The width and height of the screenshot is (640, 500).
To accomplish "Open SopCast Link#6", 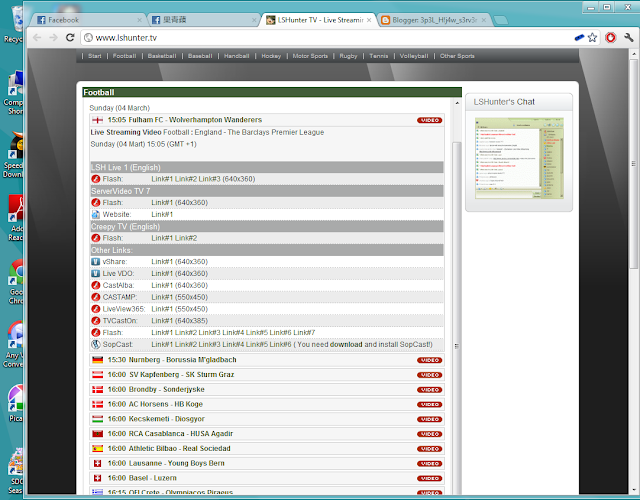I will coord(280,344).
